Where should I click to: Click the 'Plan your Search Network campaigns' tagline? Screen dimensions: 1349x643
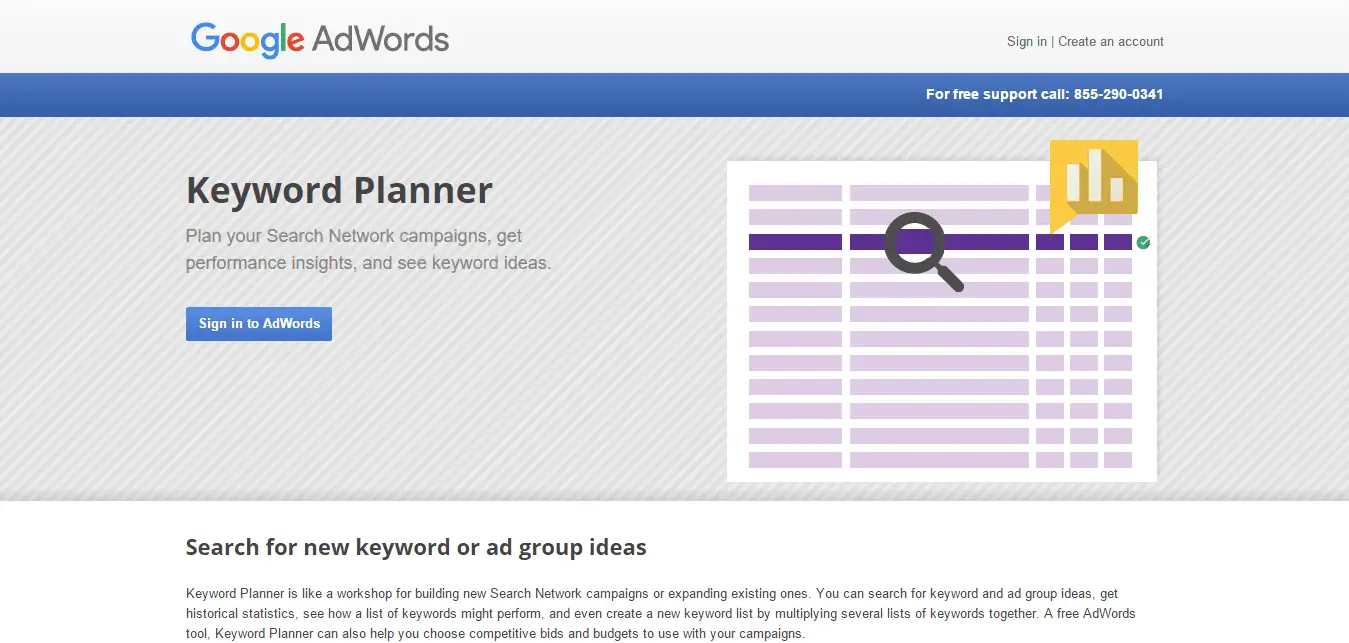[368, 250]
